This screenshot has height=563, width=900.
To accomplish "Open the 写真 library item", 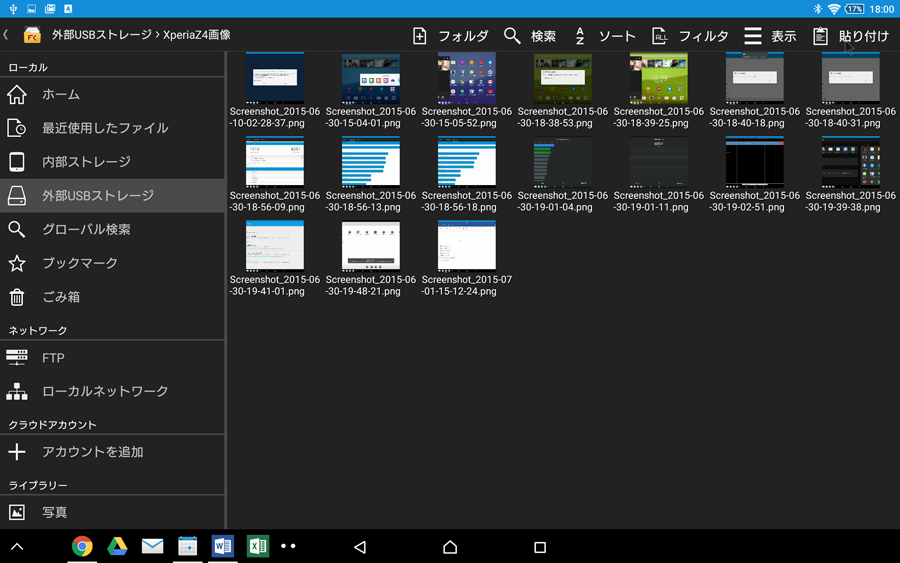I will pyautogui.click(x=54, y=512).
